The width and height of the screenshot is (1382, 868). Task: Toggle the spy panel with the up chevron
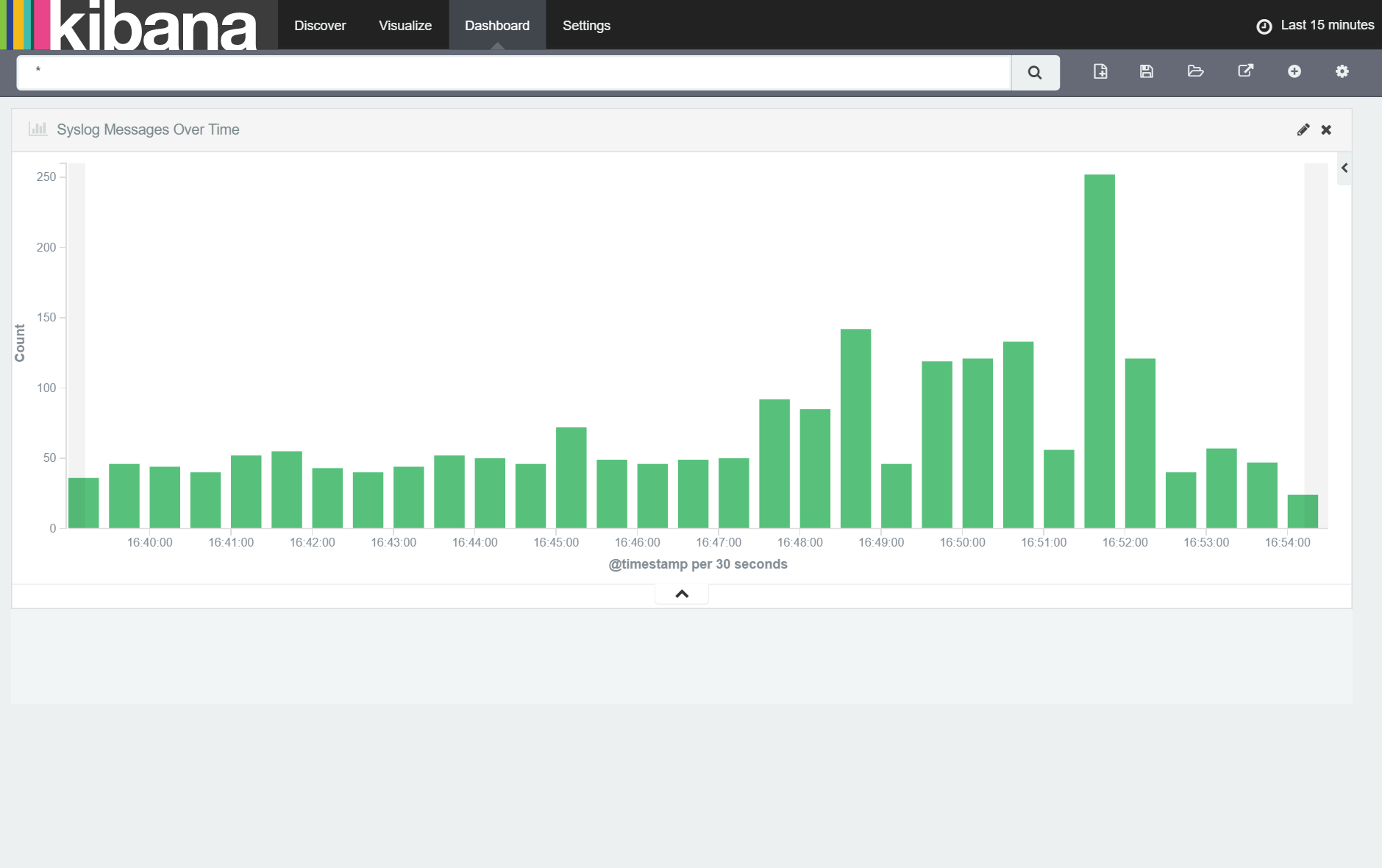tap(682, 594)
